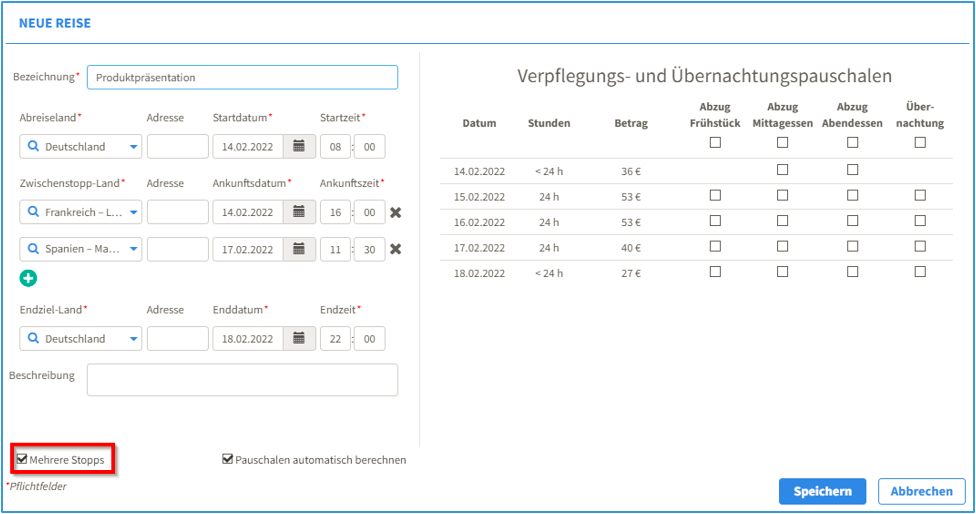Click the NEUE REISE title
Viewport: 976px width, 514px height.
click(55, 23)
